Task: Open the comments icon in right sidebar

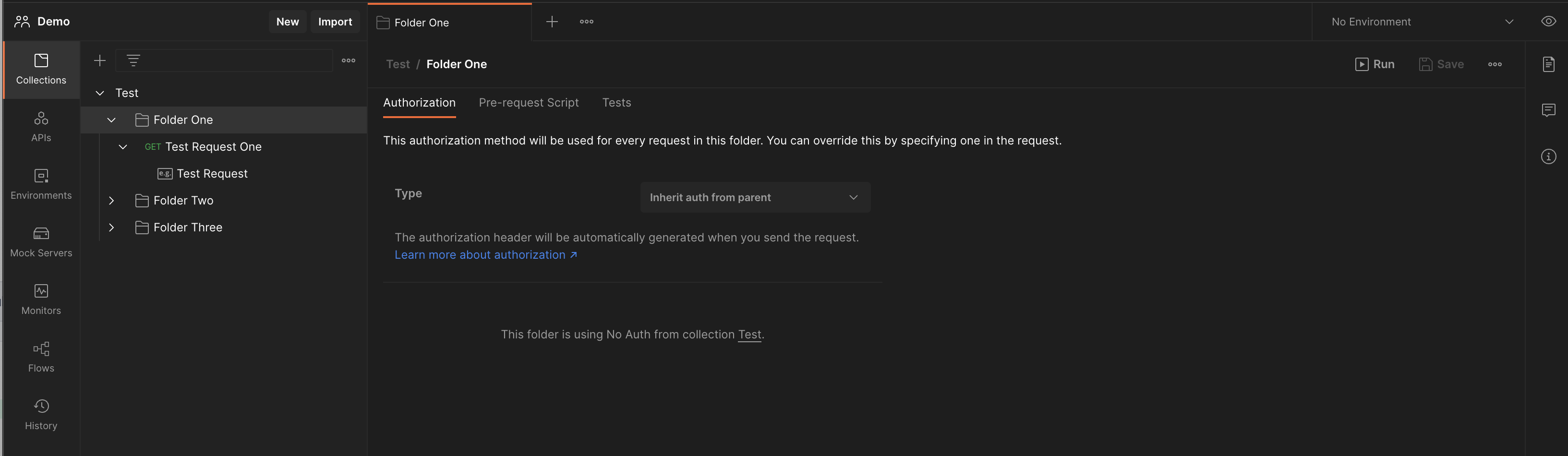Action: [1548, 110]
